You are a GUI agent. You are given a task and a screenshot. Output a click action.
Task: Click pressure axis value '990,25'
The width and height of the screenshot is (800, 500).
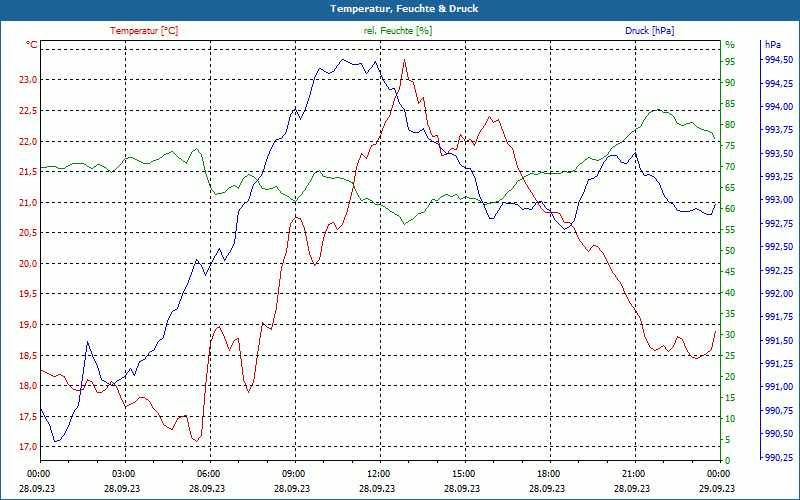[x=779, y=457]
